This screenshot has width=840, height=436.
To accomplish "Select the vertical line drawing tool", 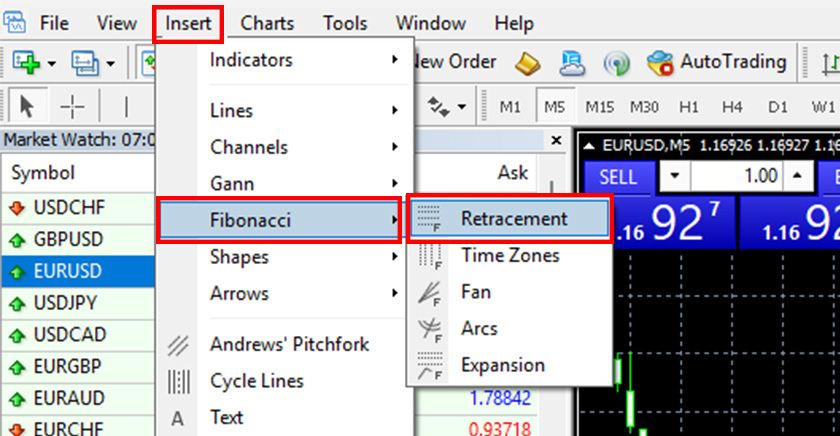I will tap(126, 106).
